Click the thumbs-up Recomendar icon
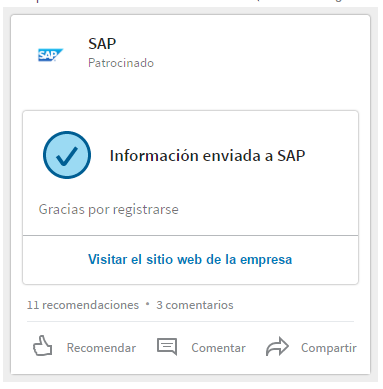 43,346
